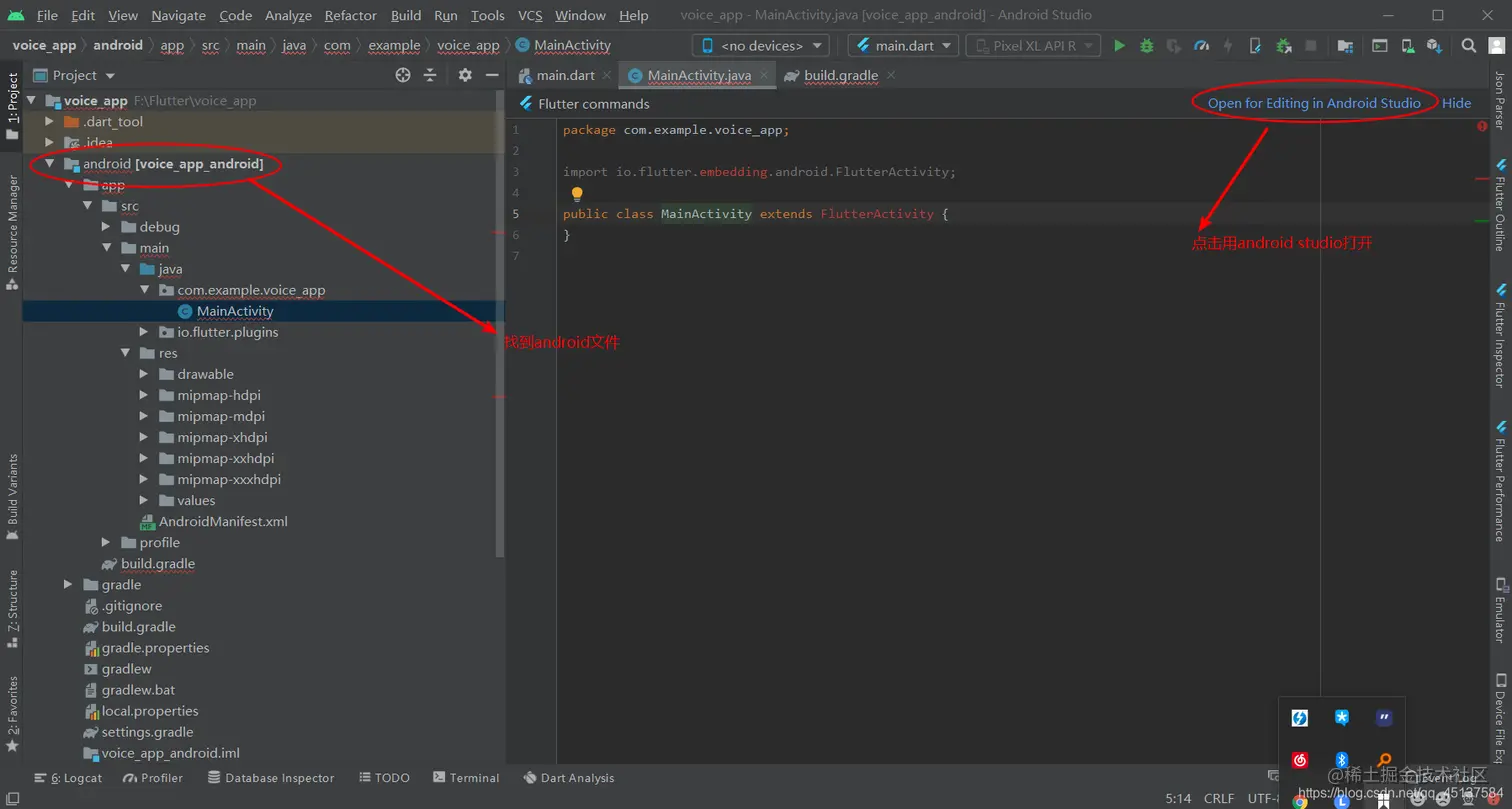The height and width of the screenshot is (809, 1512).
Task: Click CRLF line separator in status bar
Action: pyautogui.click(x=1219, y=798)
